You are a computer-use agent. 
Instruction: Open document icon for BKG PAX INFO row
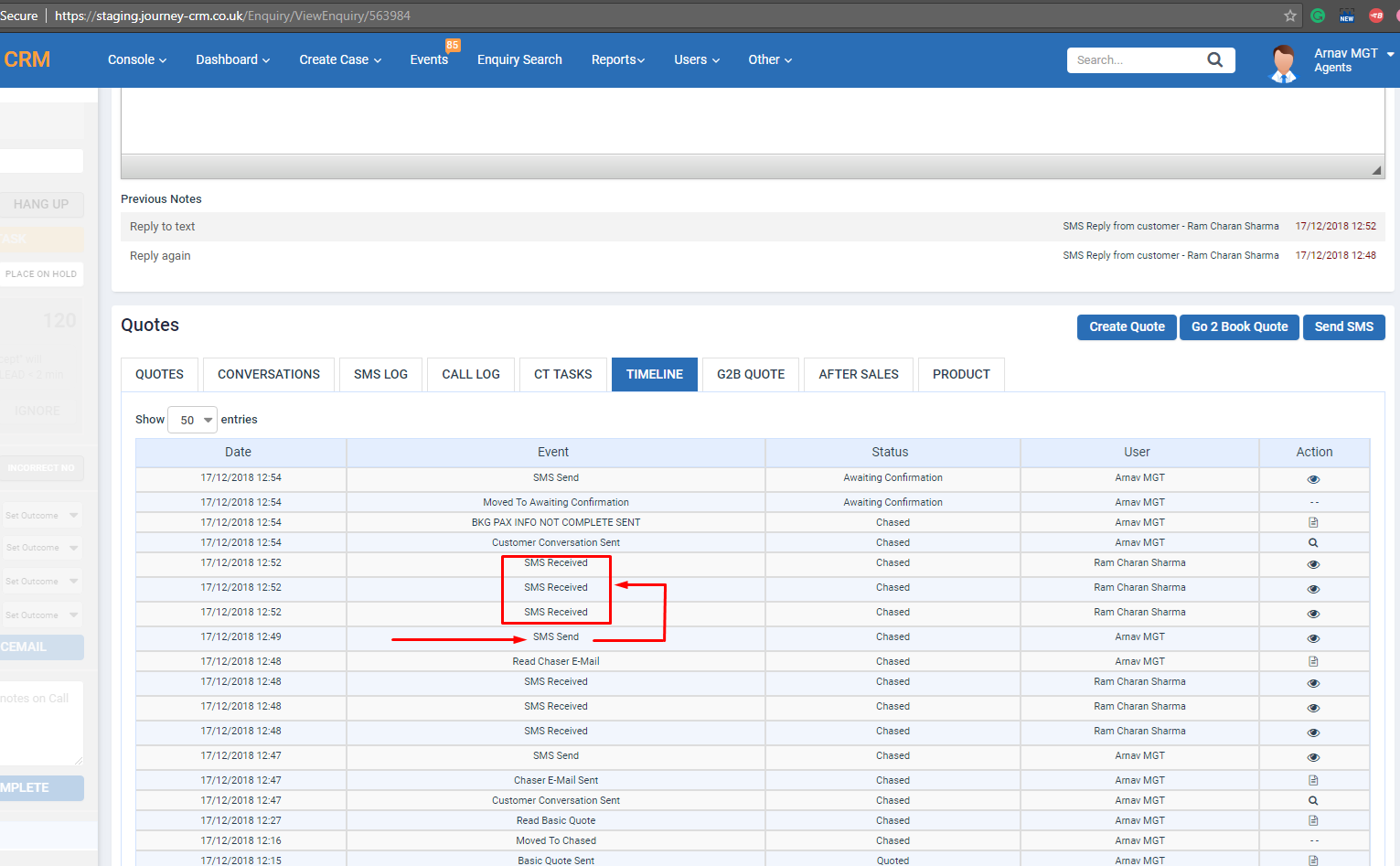[1313, 523]
